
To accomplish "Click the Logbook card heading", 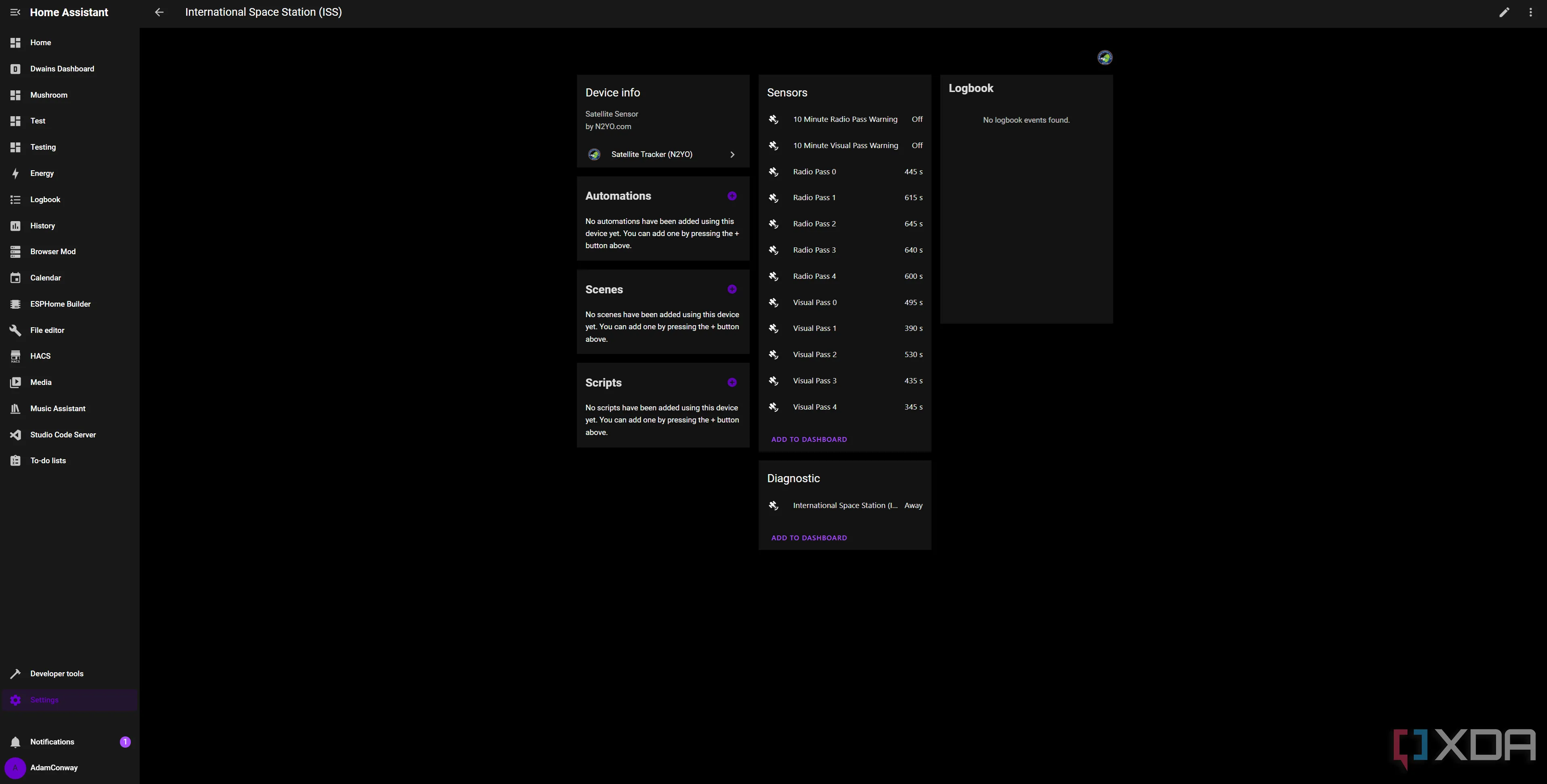I will [x=971, y=88].
